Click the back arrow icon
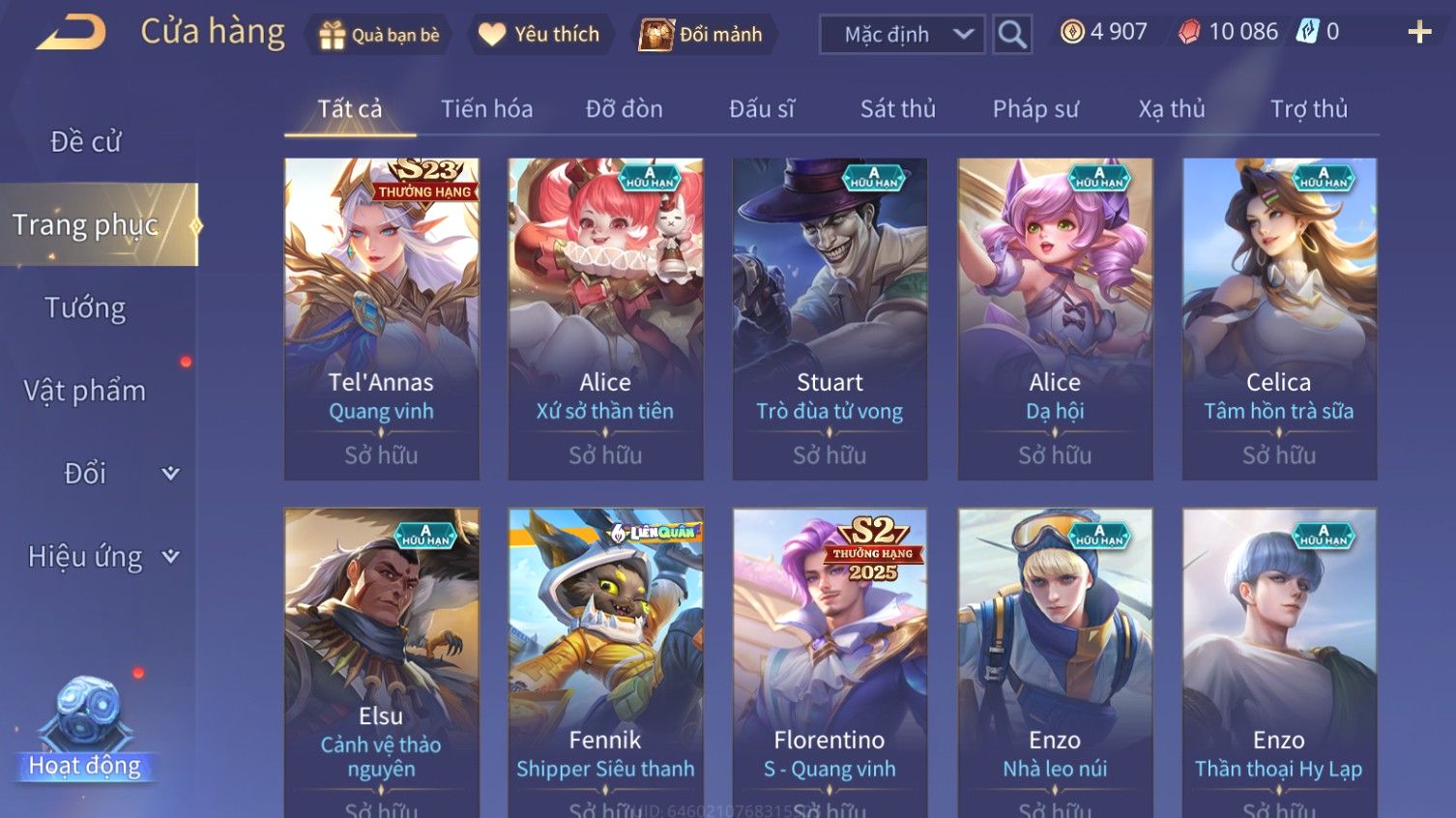Screen dimensions: 1456x818 (x=71, y=33)
